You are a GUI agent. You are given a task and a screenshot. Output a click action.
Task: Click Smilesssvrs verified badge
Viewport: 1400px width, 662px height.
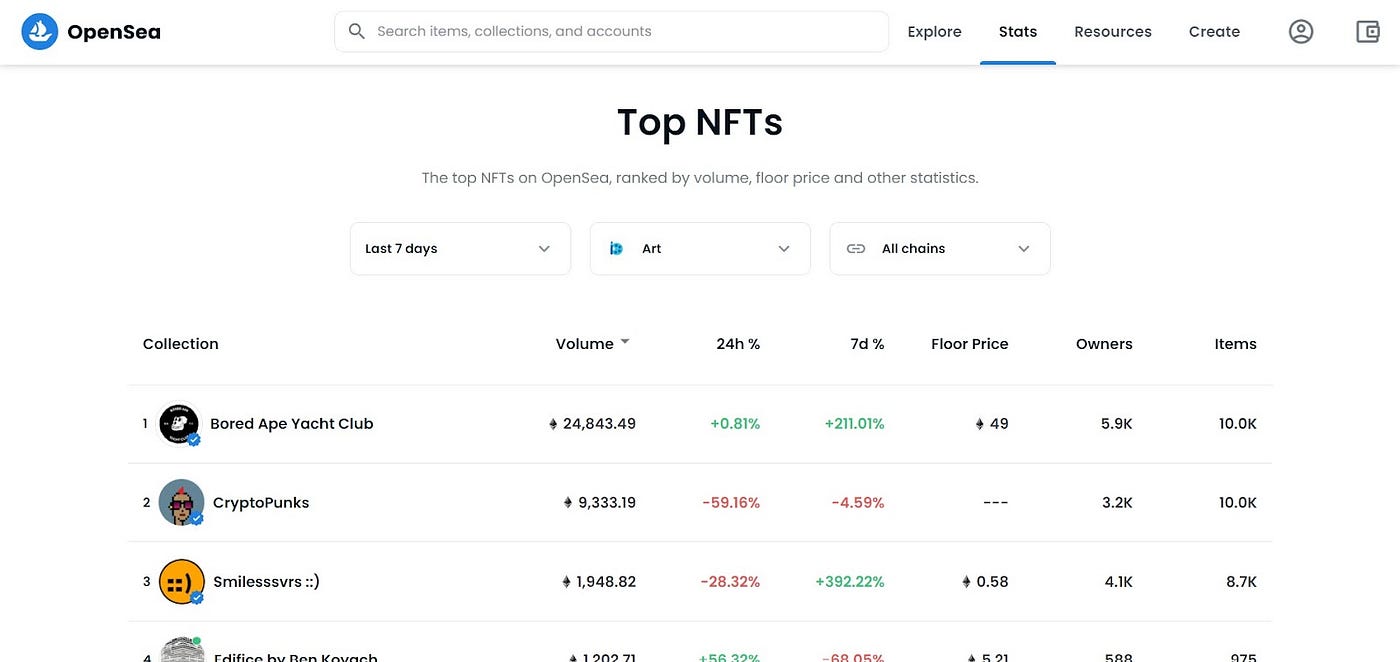tap(197, 598)
